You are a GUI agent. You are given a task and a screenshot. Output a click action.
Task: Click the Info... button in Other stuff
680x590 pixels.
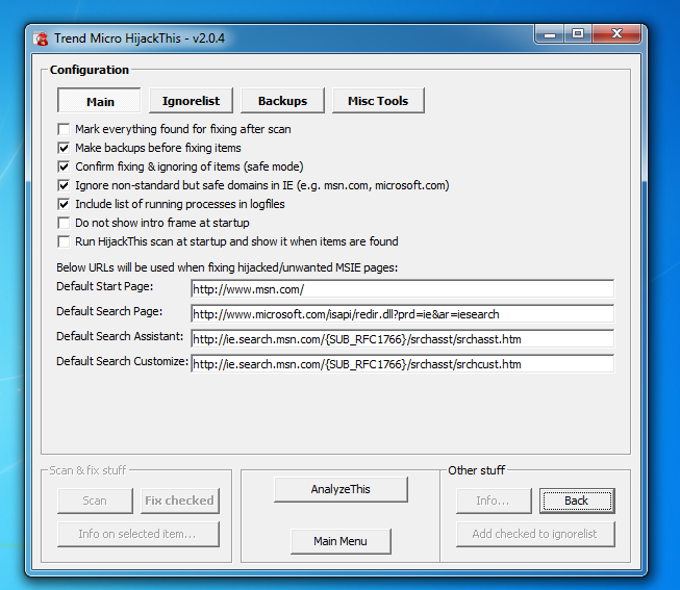pos(494,501)
